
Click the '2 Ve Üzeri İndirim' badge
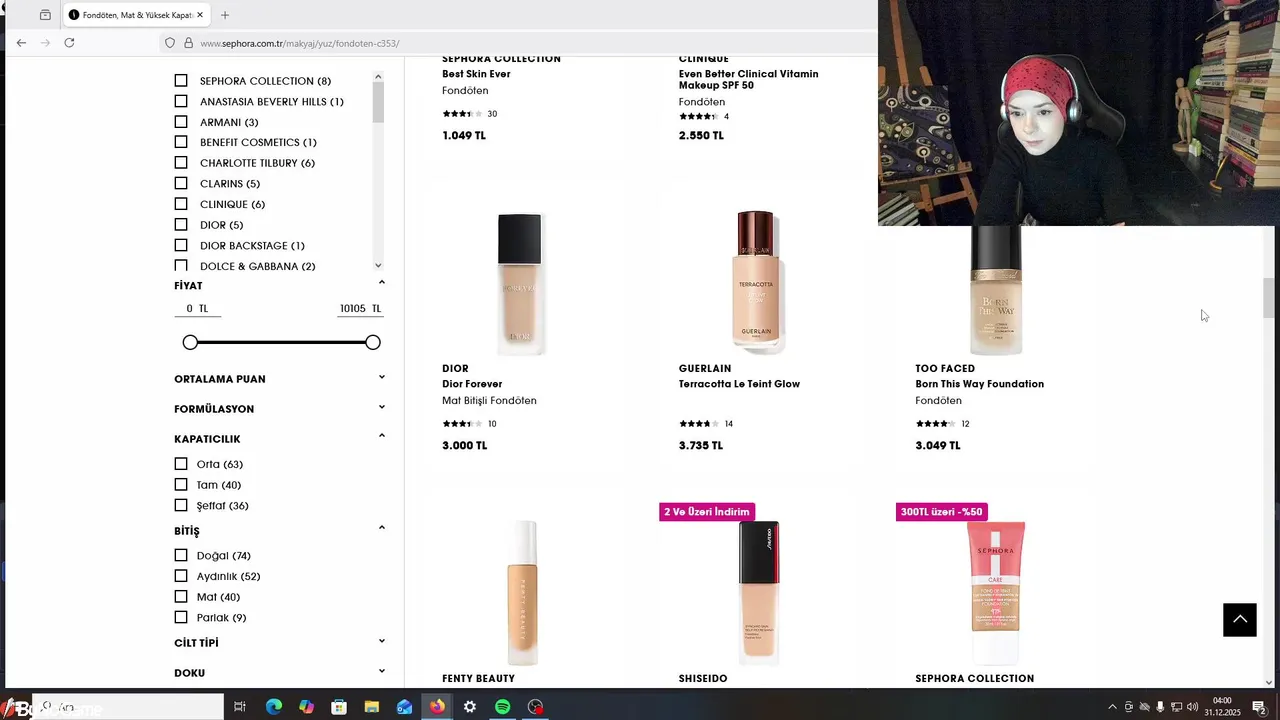point(706,512)
